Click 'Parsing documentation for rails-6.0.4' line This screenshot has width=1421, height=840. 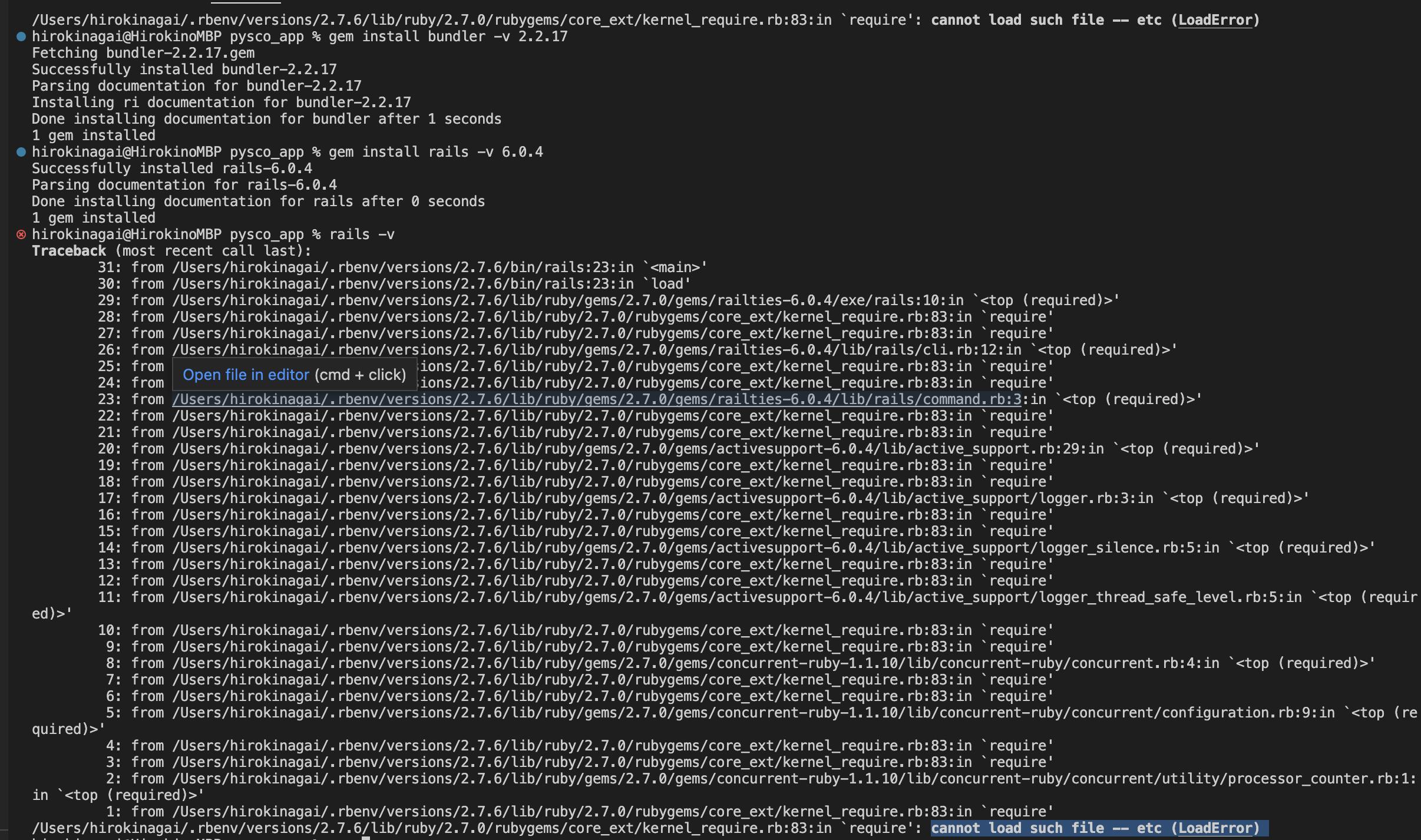click(x=184, y=185)
